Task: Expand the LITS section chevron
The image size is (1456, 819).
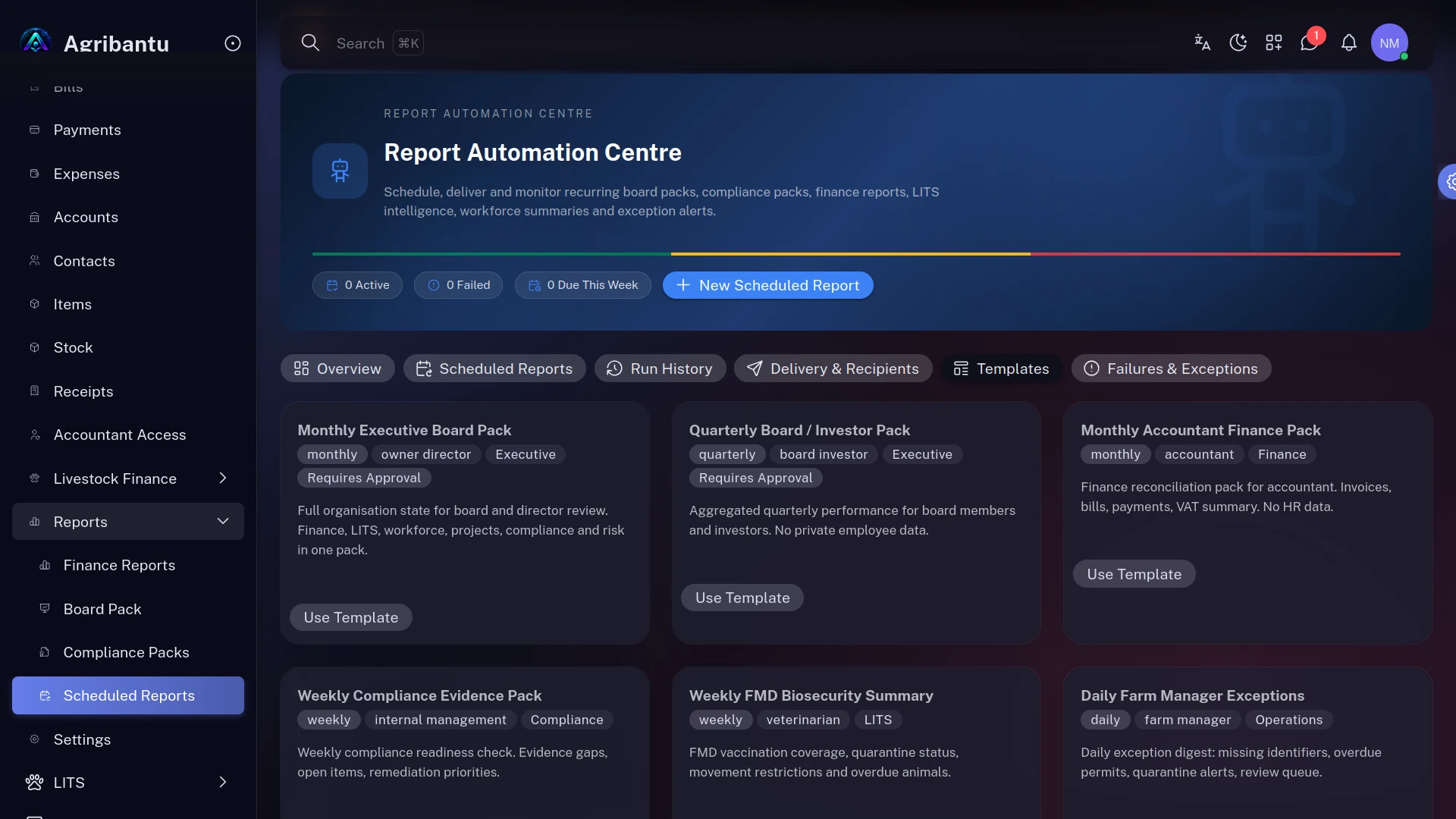Action: pyautogui.click(x=223, y=782)
